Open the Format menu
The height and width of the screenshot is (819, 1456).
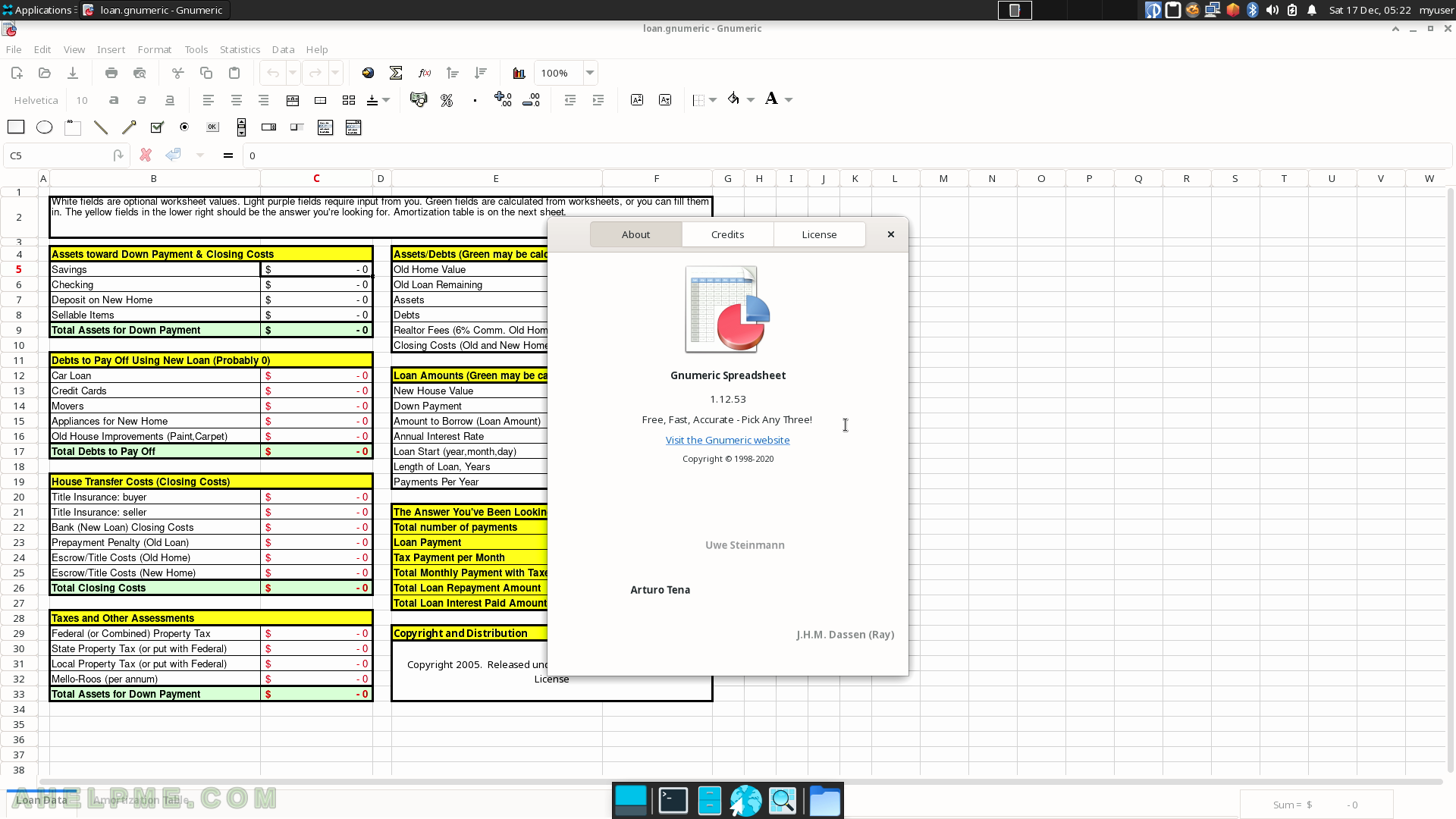[155, 49]
